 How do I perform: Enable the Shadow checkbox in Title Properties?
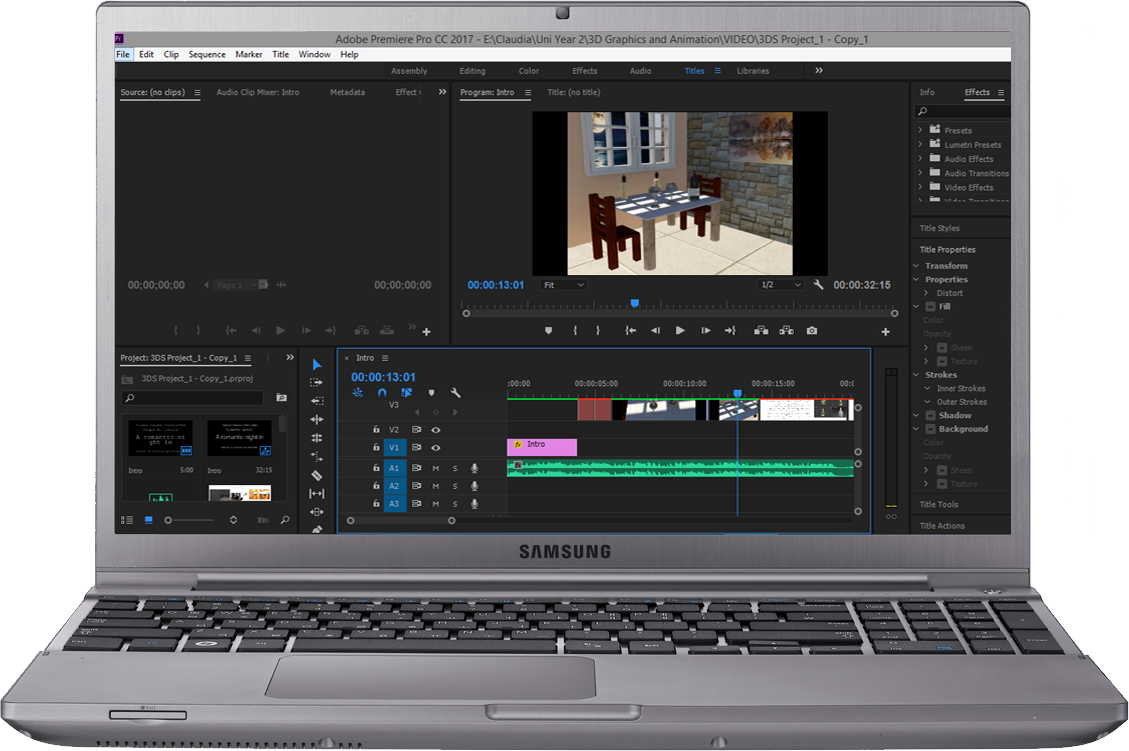click(930, 416)
